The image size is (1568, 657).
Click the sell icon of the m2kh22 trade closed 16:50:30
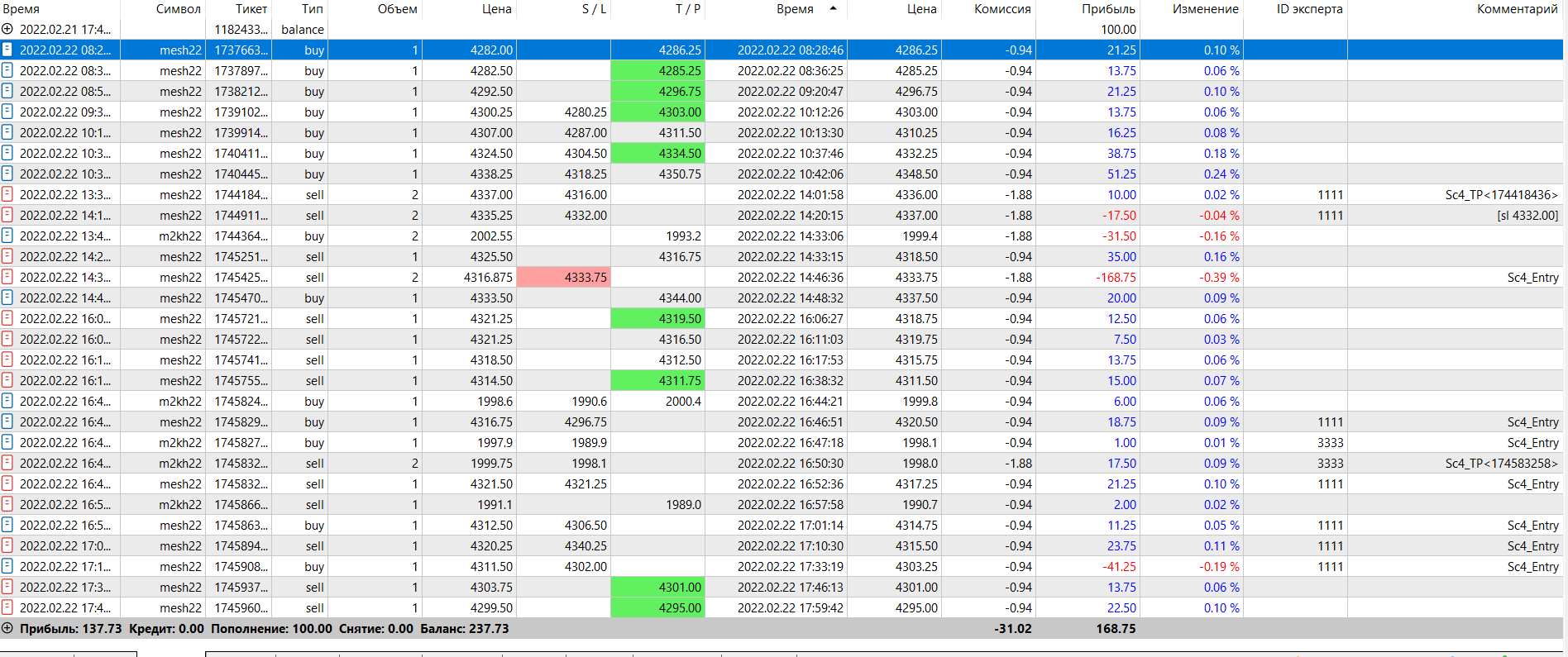7,463
